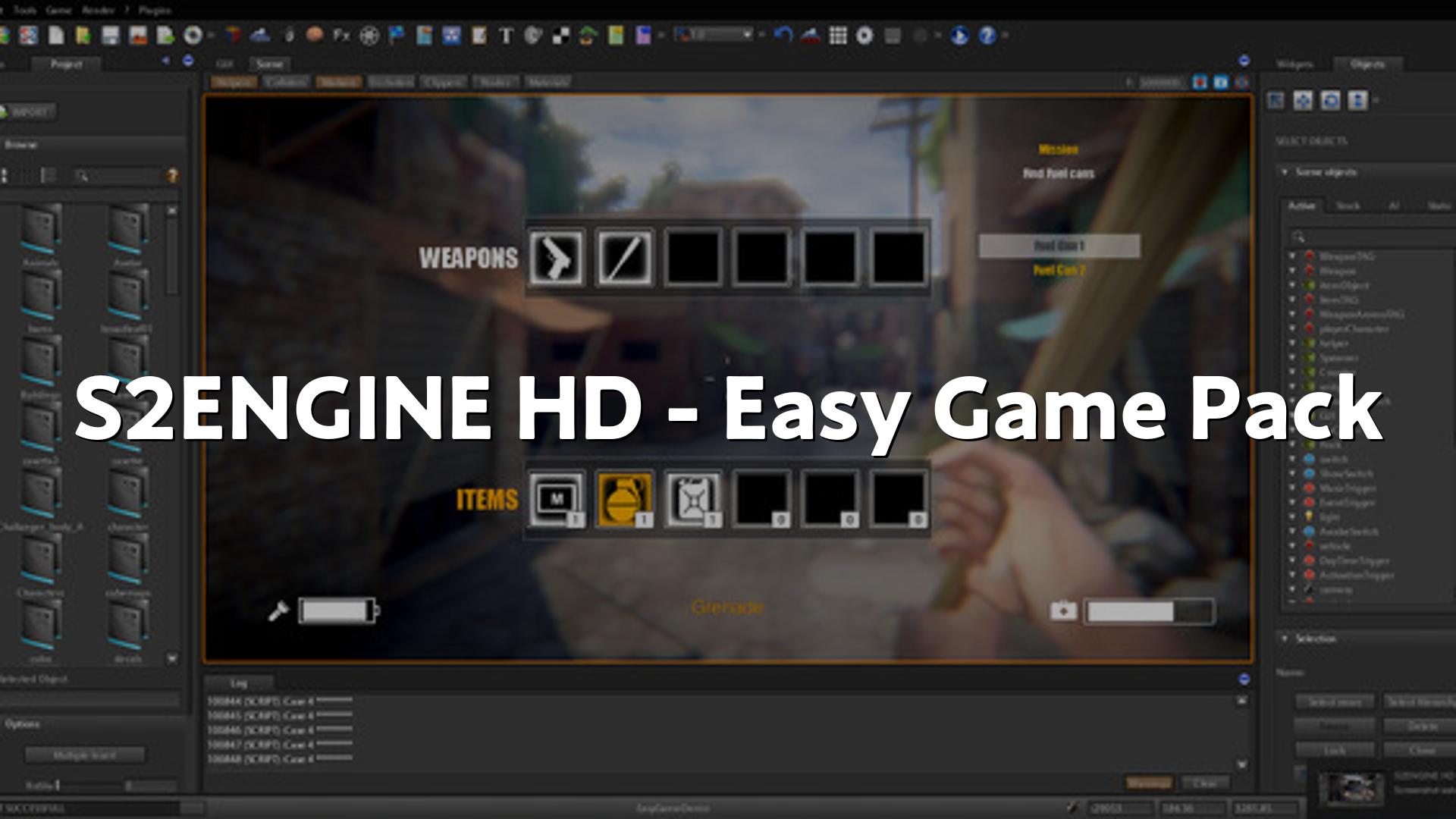Switch to the GUI tab
The width and height of the screenshot is (1456, 819).
tap(224, 64)
